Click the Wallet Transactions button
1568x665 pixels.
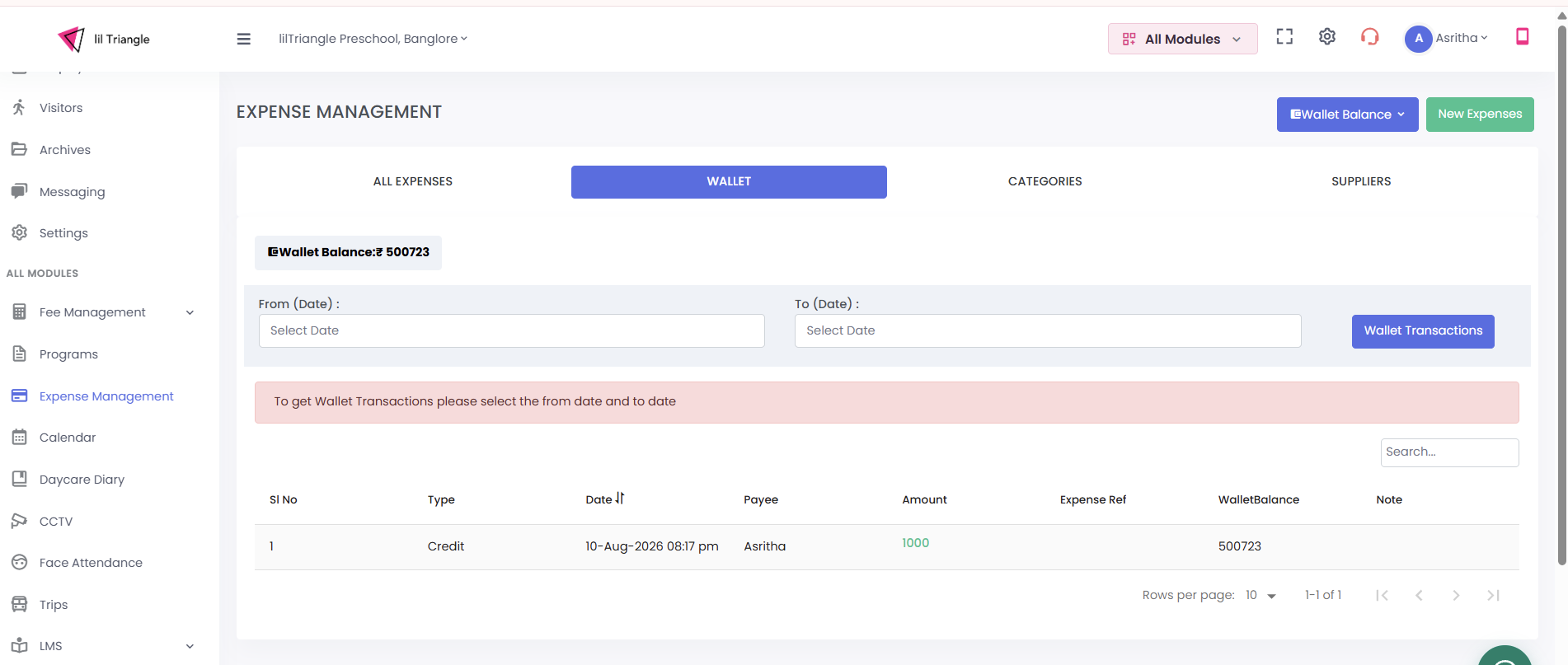click(1423, 331)
